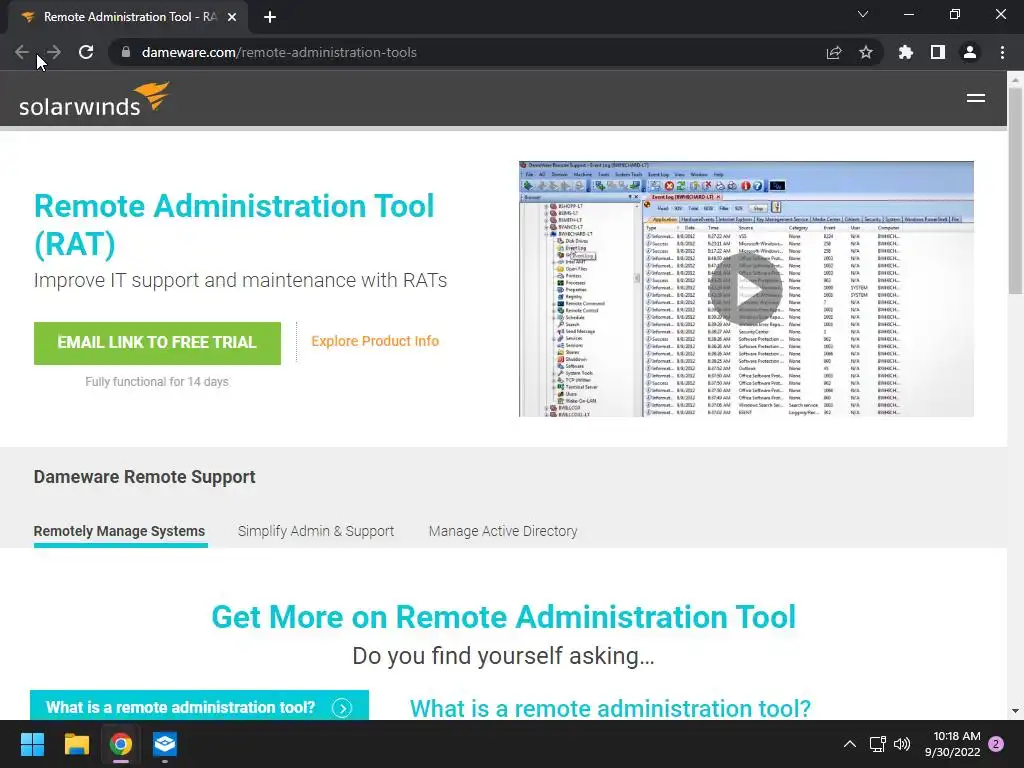Switch to Simplify Admin & Support tab
This screenshot has height=768, width=1024.
pos(316,531)
